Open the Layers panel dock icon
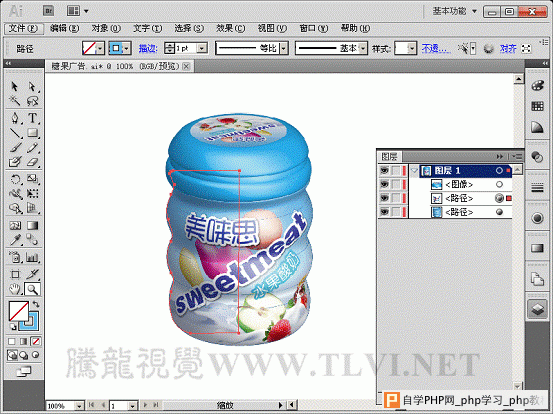 click(x=537, y=309)
